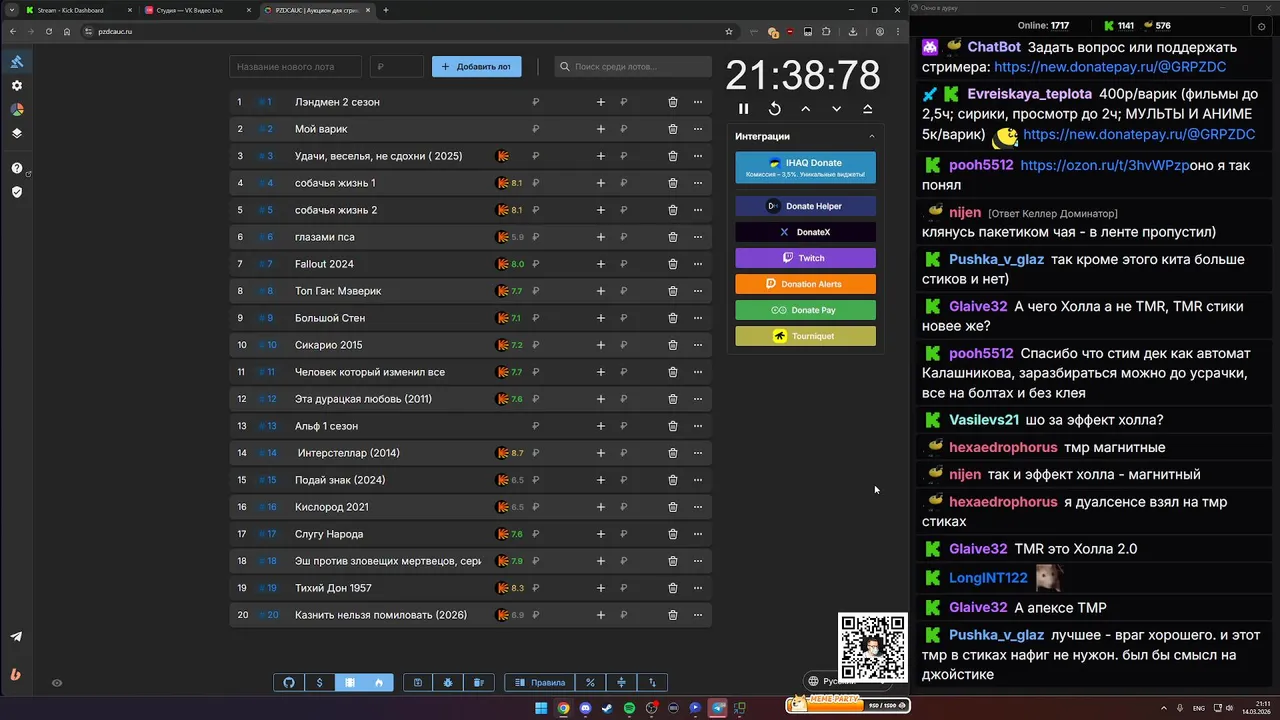This screenshot has height=720, width=1280.
Task: Open the help question mark icon
Action: 16,168
